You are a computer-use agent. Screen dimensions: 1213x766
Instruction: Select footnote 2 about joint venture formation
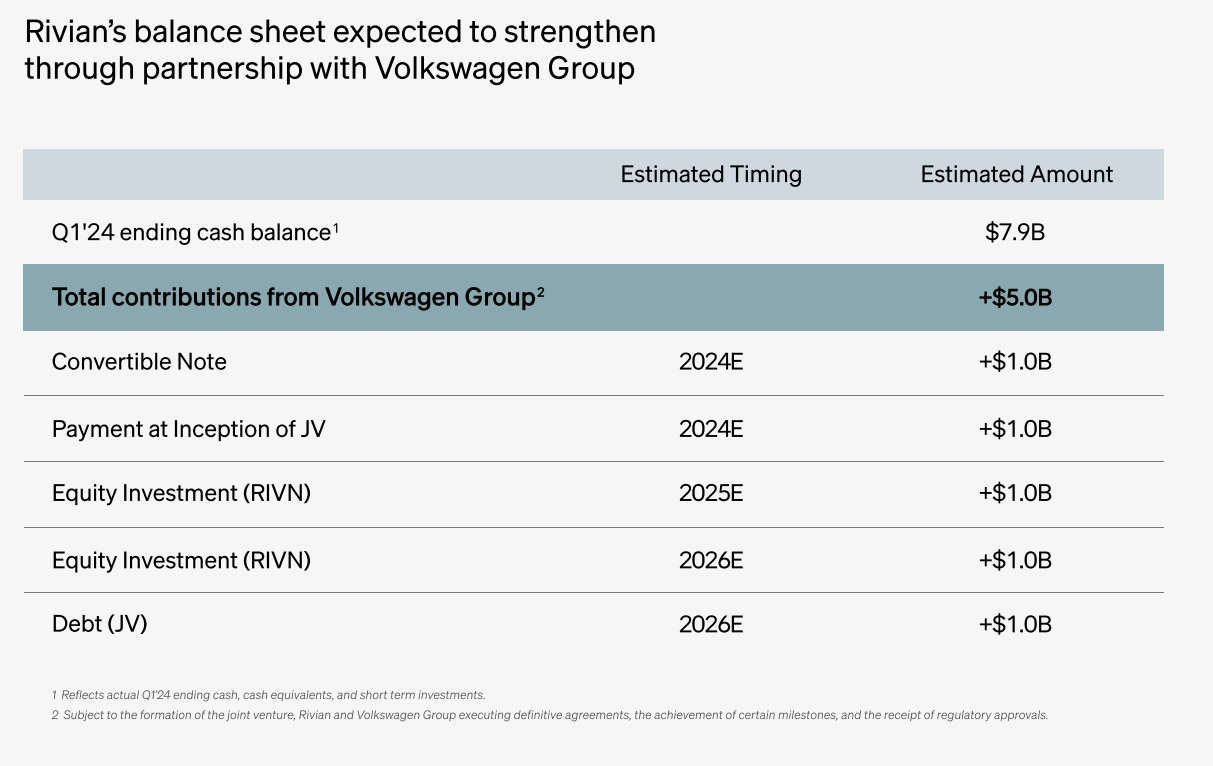pos(550,715)
